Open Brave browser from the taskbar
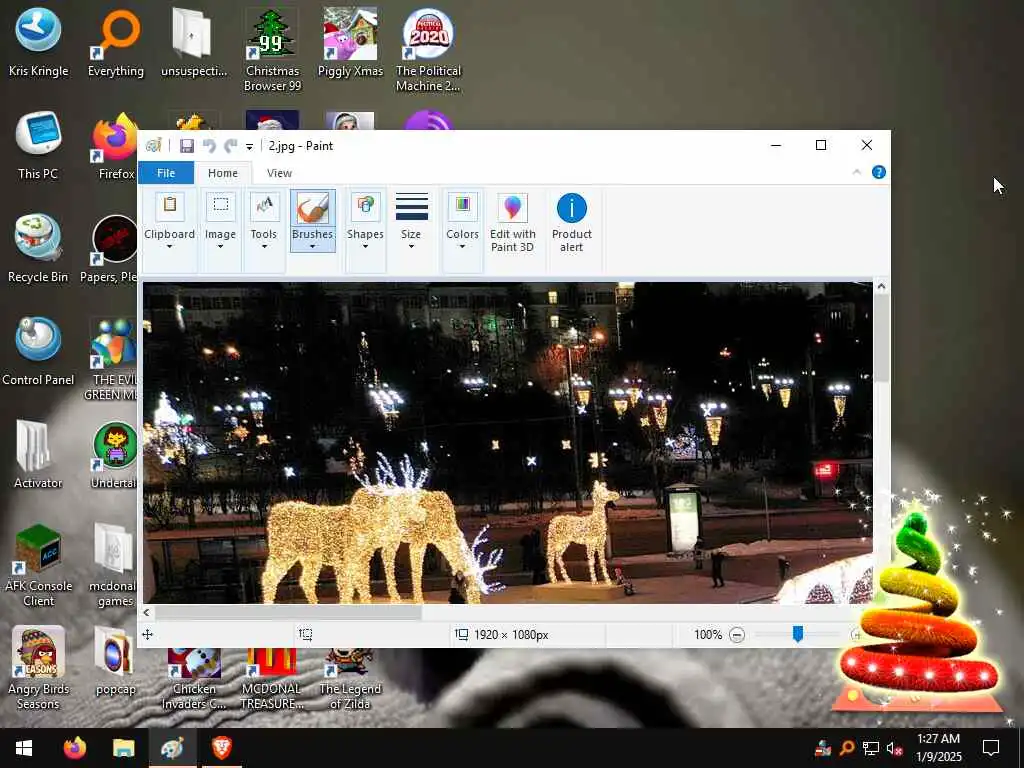The image size is (1024, 768). (x=222, y=748)
